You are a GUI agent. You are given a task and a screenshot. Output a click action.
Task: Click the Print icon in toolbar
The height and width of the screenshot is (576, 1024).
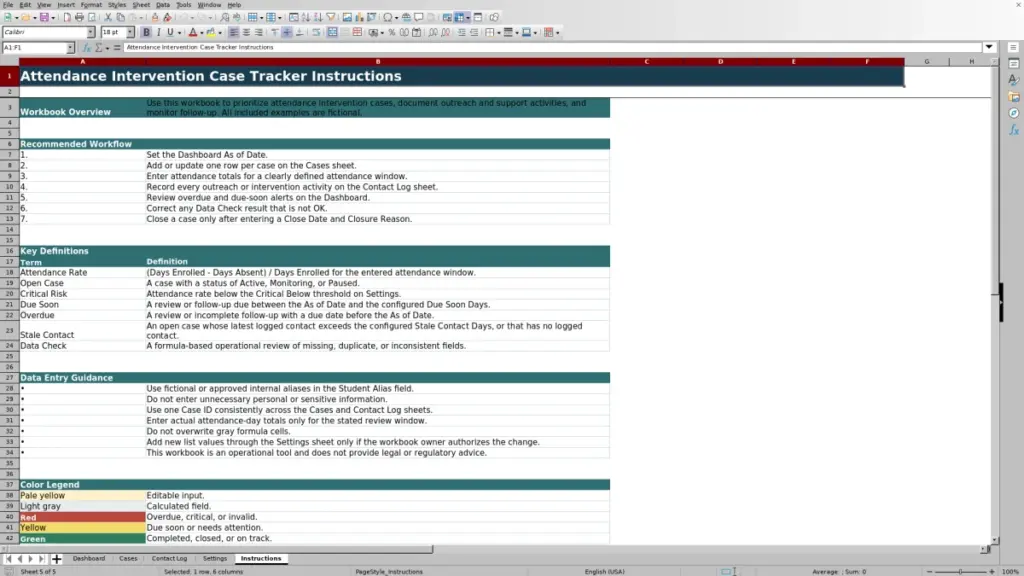click(x=79, y=18)
